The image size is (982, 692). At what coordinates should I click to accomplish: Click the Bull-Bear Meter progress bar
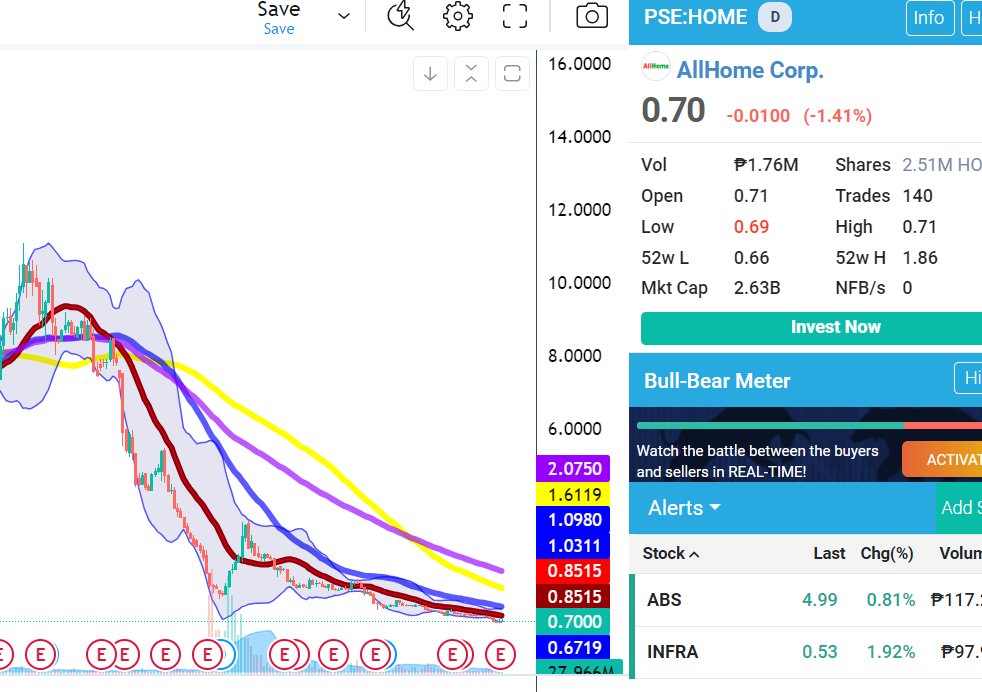(809, 426)
